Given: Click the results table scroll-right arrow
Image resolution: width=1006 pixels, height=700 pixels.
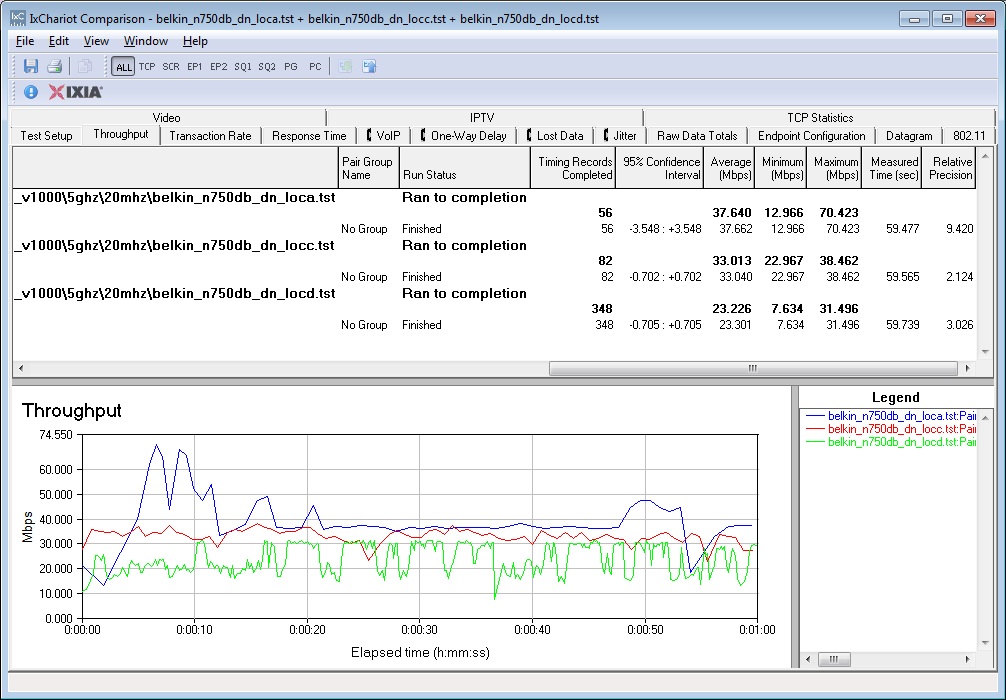Looking at the screenshot, I should pos(968,368).
